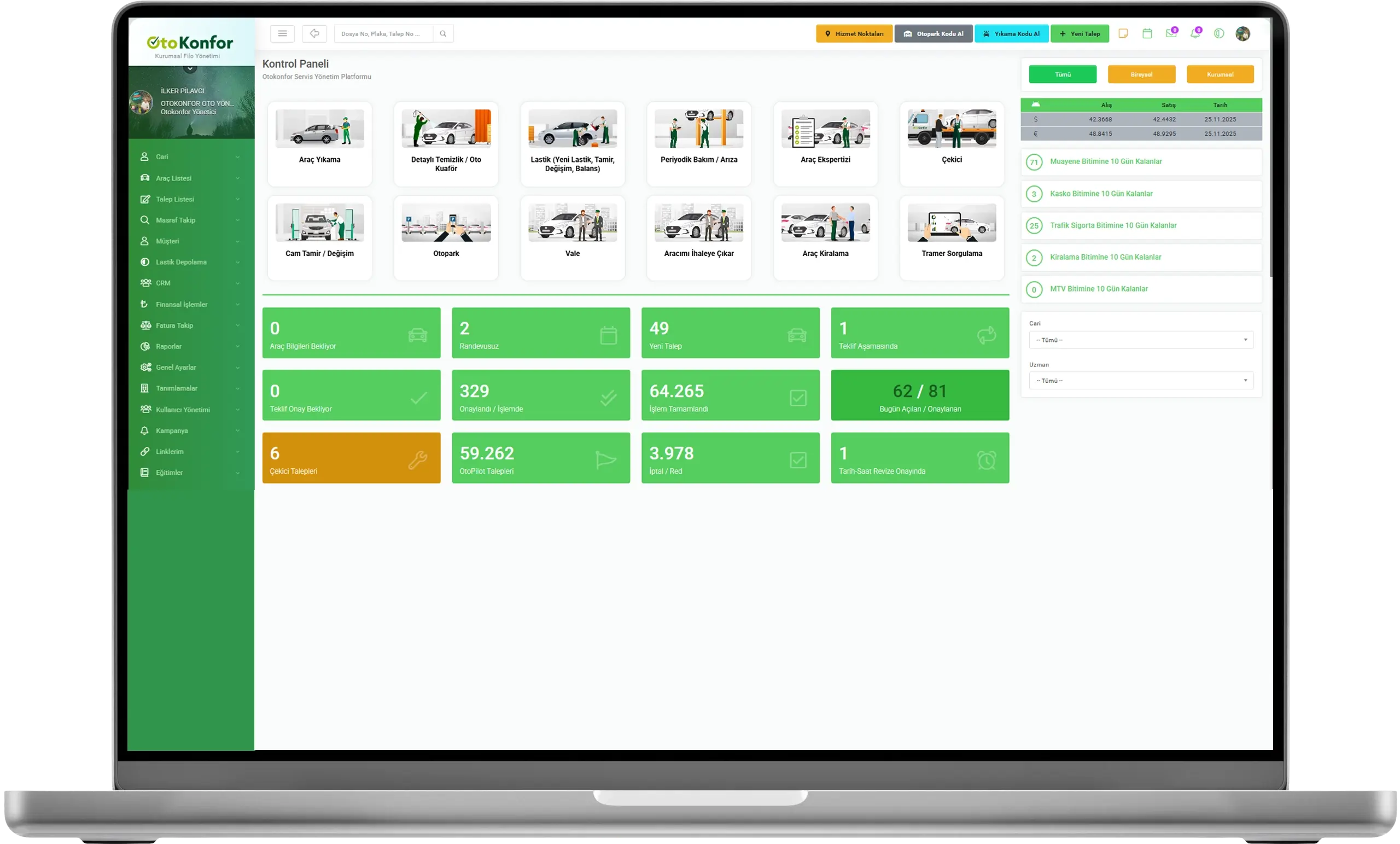Click the Dosya No, Plaka search field

point(383,33)
